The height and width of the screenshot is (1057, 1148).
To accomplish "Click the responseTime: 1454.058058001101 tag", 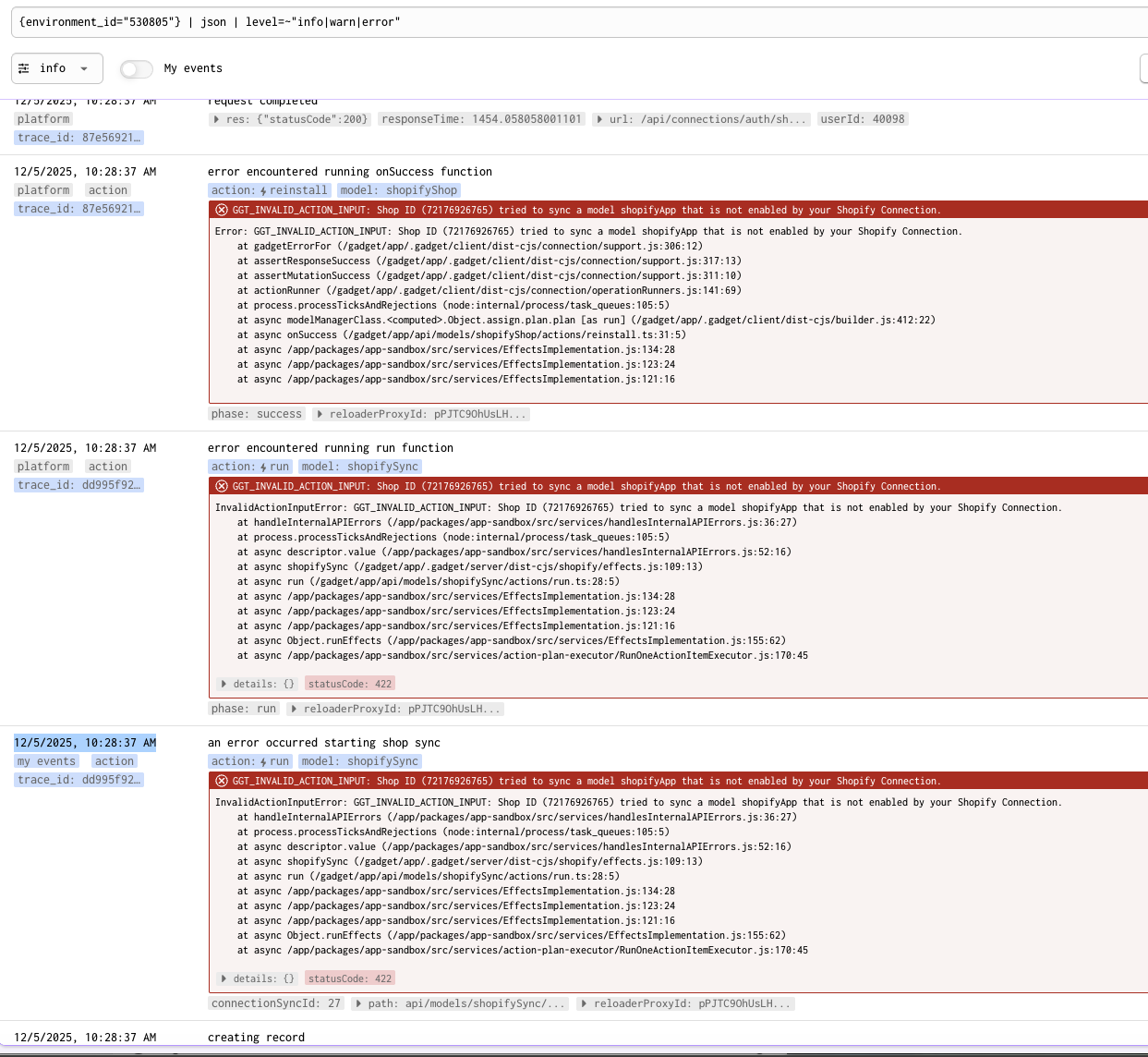I will coord(481,119).
